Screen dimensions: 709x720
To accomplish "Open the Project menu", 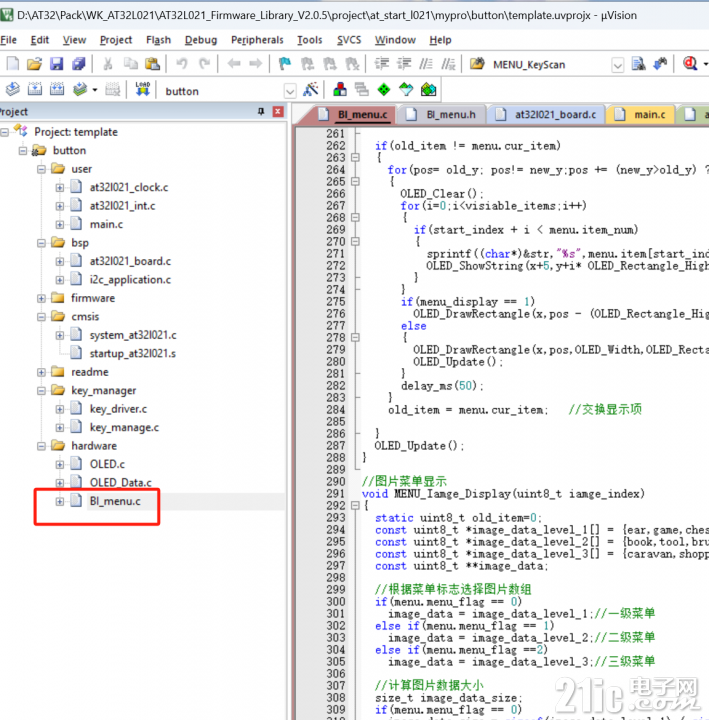I will point(116,40).
